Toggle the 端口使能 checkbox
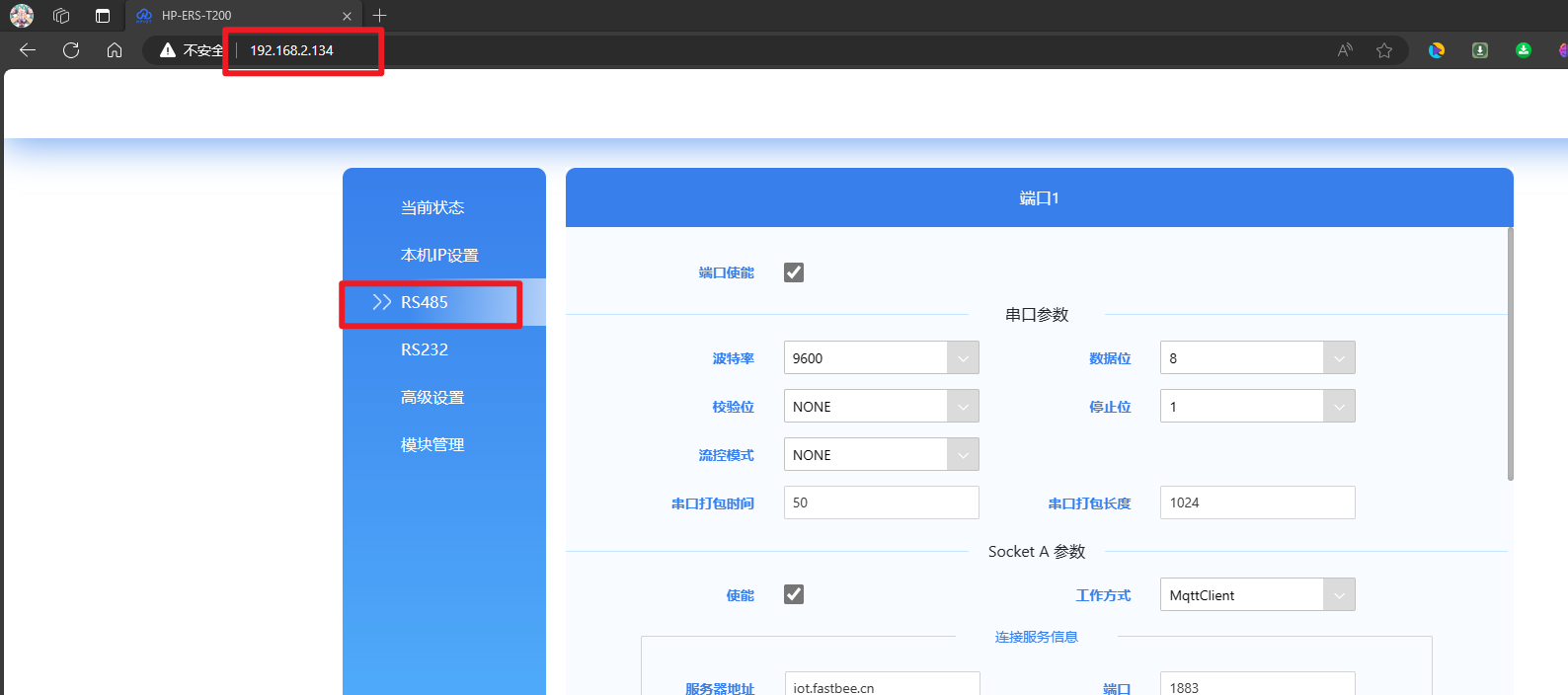Image resolution: width=1568 pixels, height=695 pixels. click(x=794, y=272)
